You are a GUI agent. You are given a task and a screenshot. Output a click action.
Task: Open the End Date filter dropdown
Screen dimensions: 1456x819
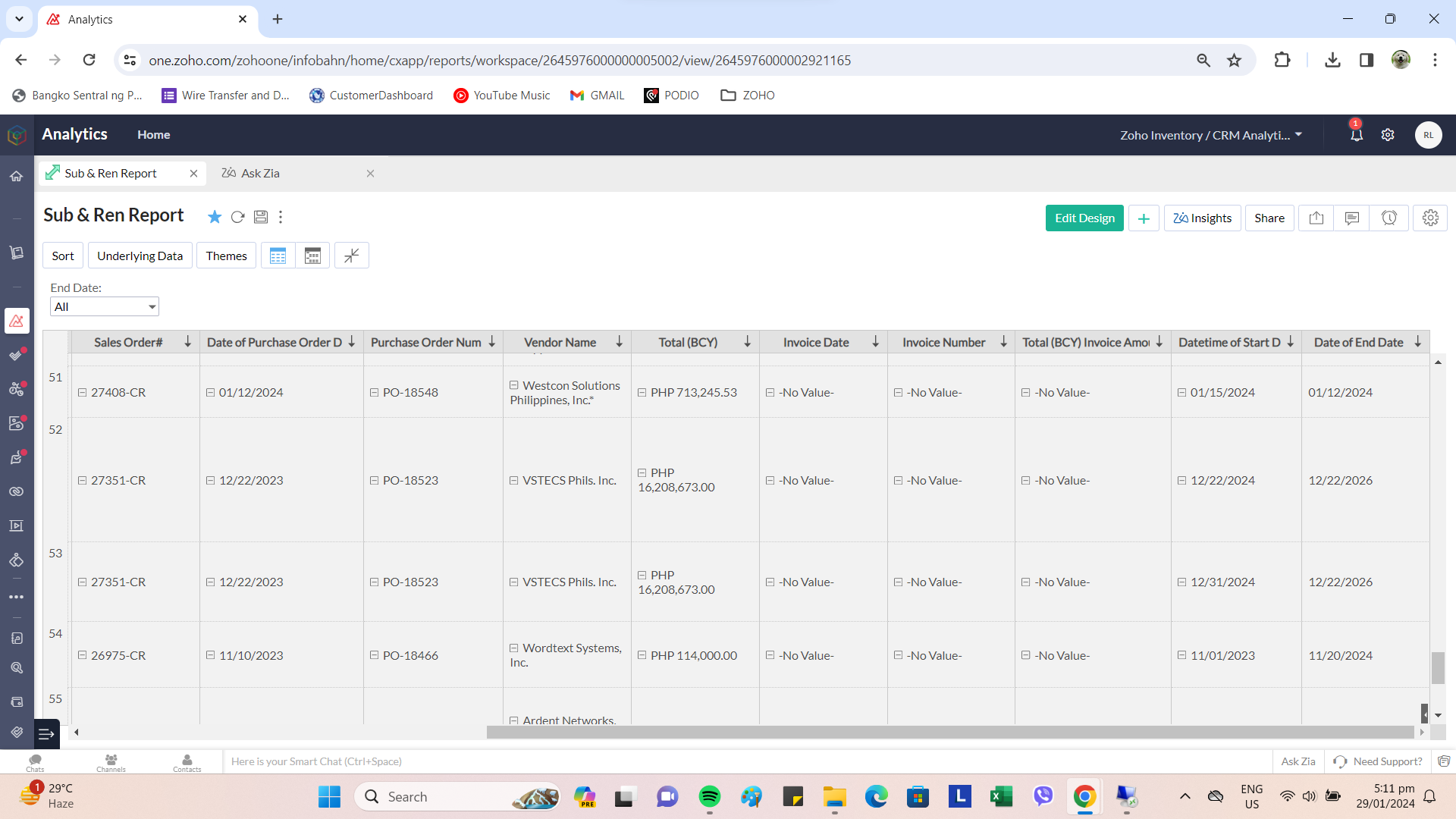104,307
